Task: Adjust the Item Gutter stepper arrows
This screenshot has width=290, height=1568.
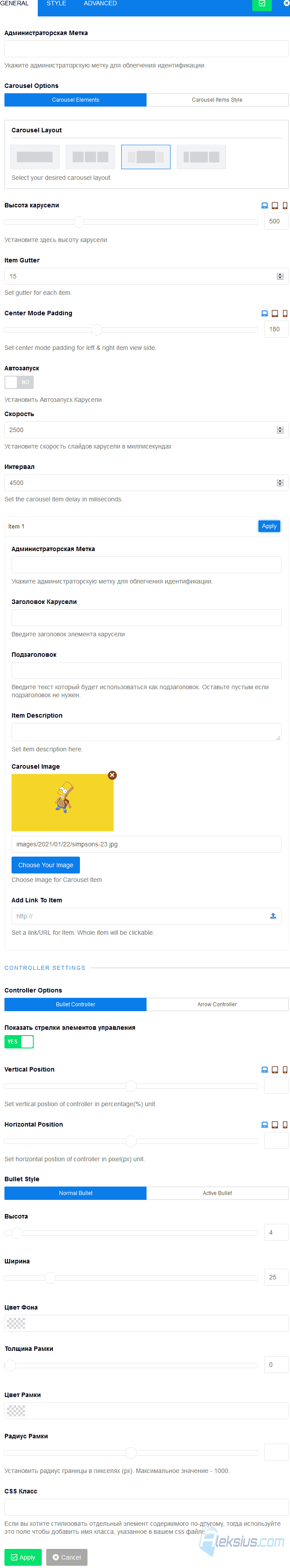Action: pyautogui.click(x=280, y=276)
